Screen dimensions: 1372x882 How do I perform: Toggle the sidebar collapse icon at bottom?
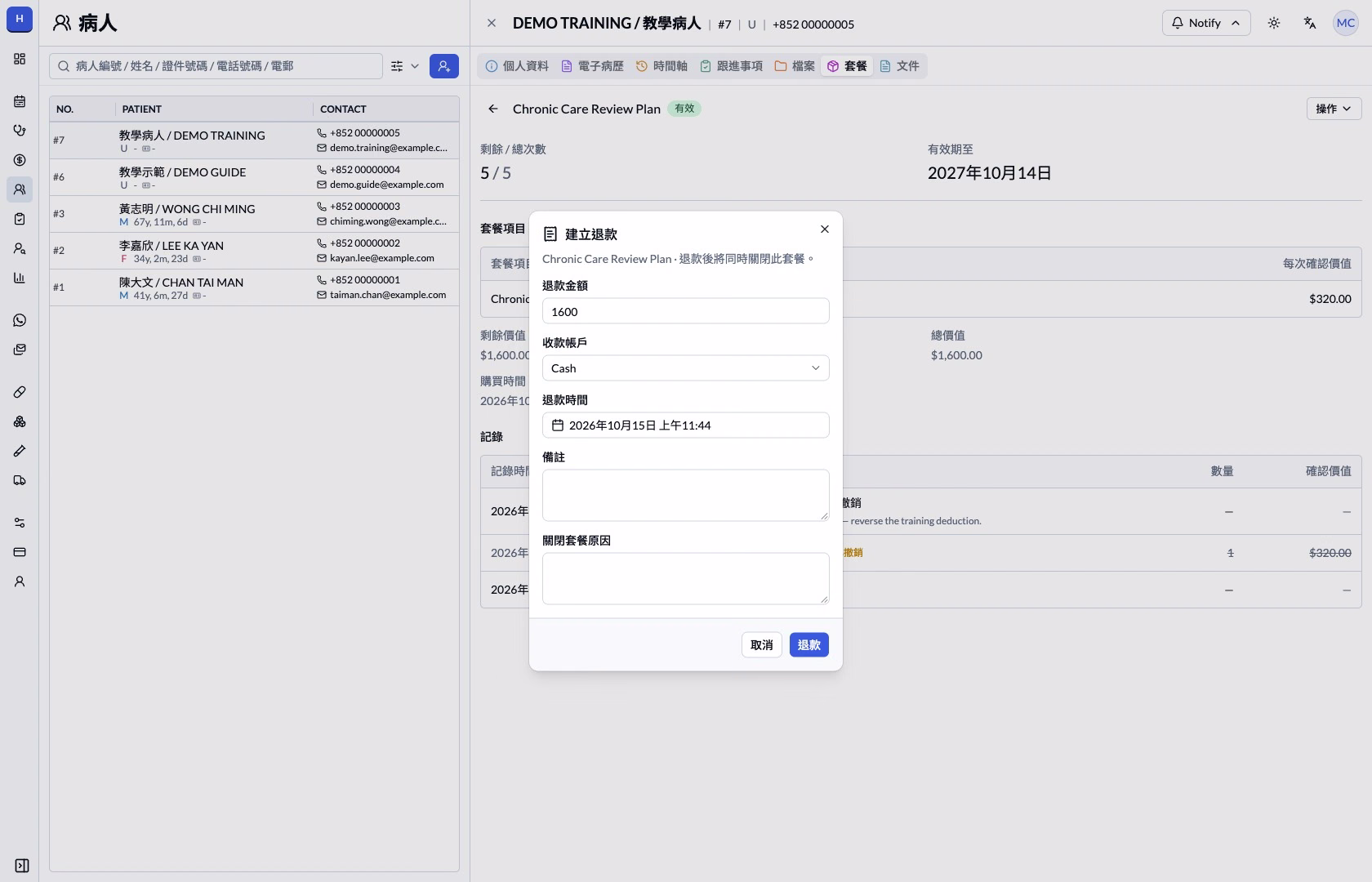click(22, 866)
